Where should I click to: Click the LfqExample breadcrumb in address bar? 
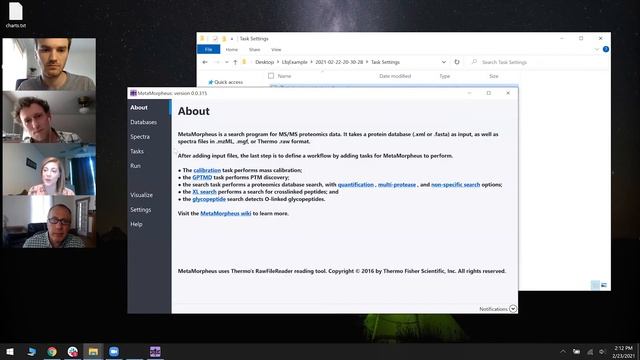pyautogui.click(x=294, y=62)
